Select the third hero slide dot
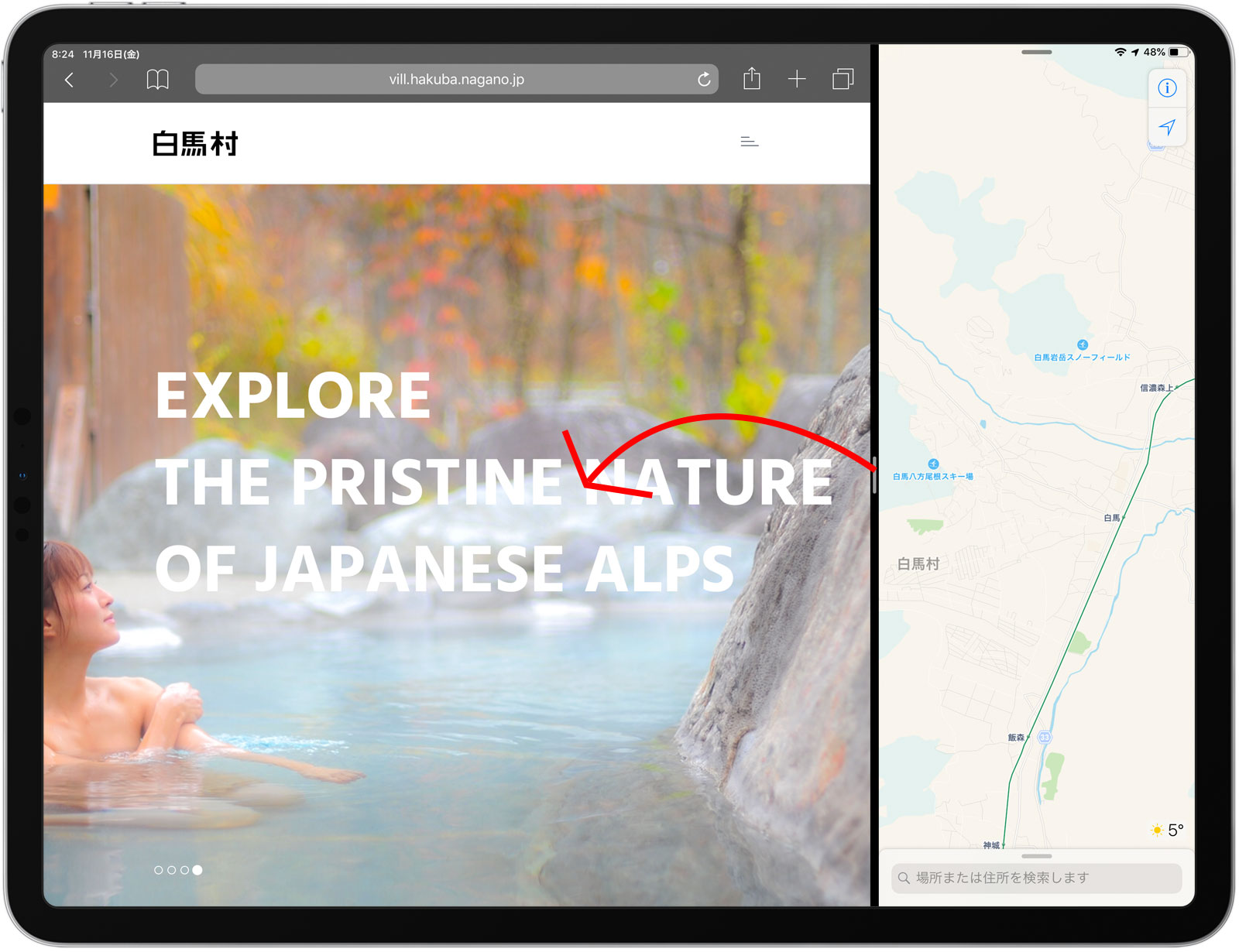 click(x=184, y=870)
